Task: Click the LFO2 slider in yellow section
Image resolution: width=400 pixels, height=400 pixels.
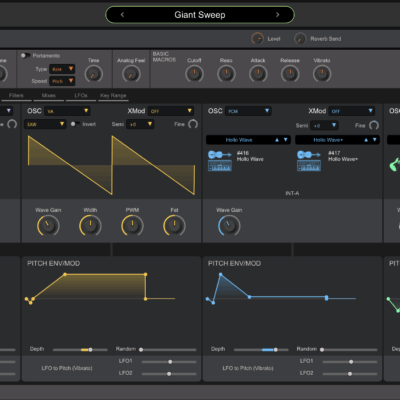Action: pyautogui.click(x=169, y=374)
